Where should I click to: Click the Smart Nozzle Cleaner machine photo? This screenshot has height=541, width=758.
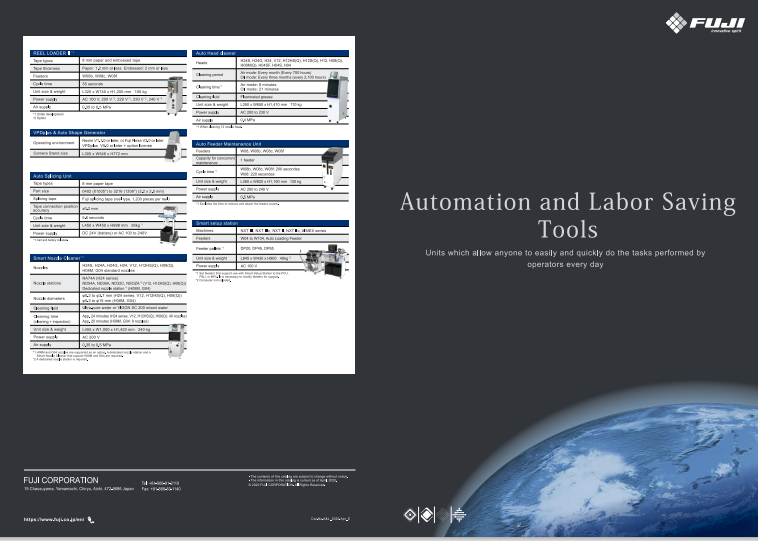pos(176,341)
